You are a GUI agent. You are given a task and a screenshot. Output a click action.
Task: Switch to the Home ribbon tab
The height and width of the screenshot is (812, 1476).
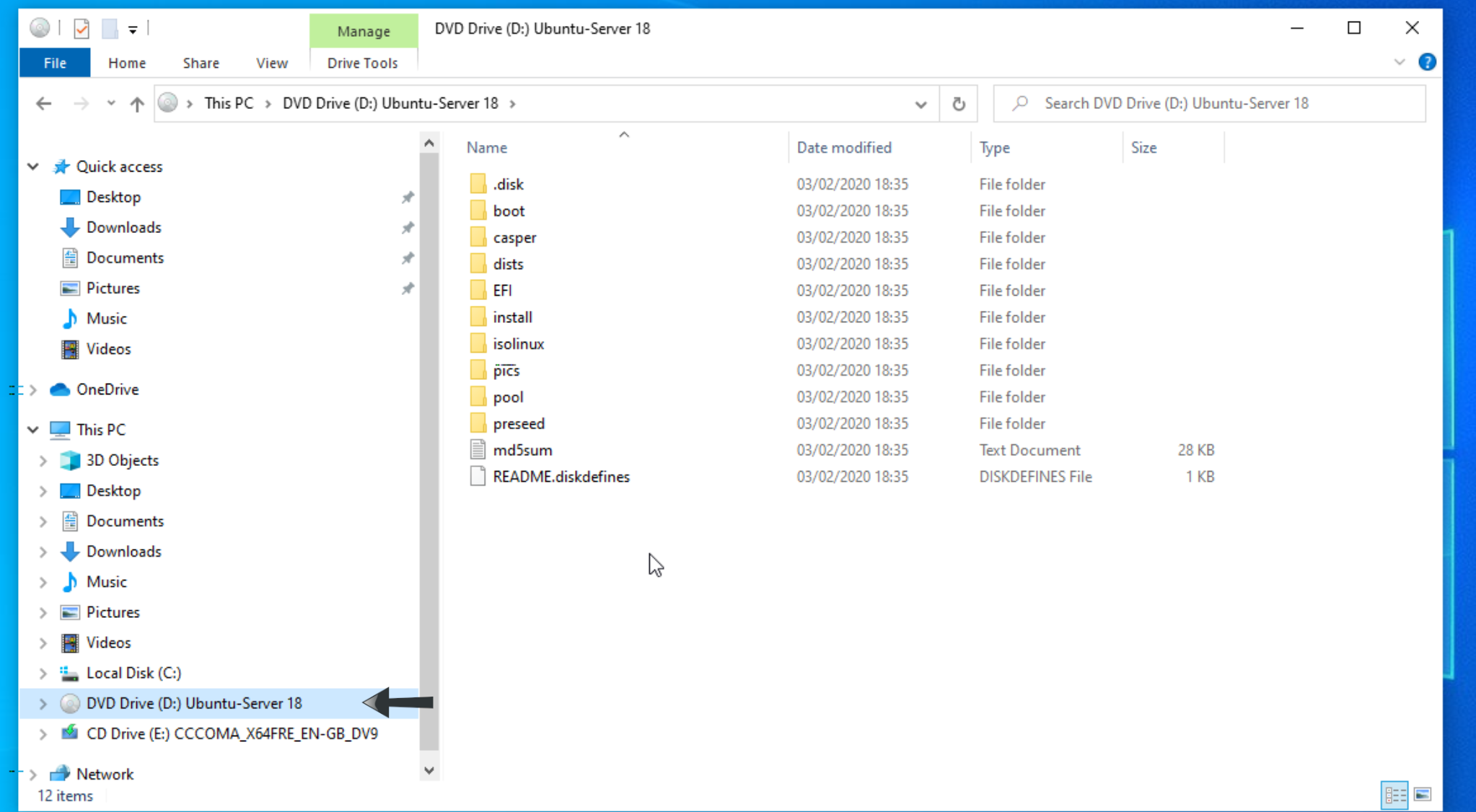127,63
